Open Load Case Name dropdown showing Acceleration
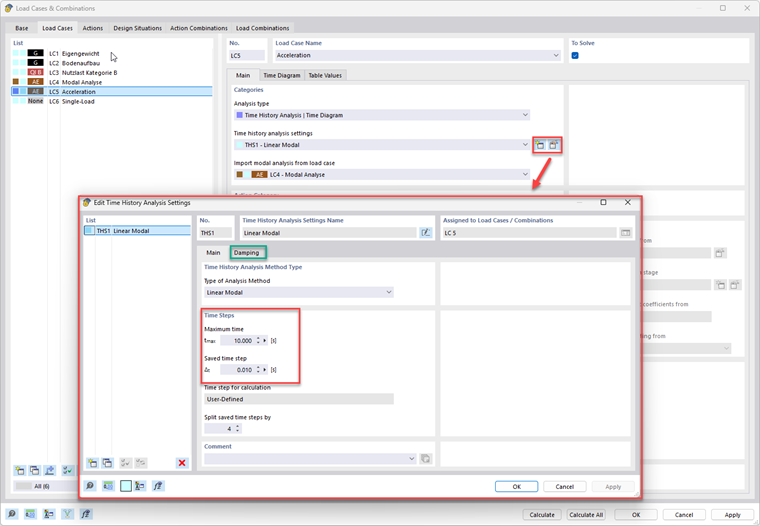Viewport: 760px width, 526px height. coord(556,55)
